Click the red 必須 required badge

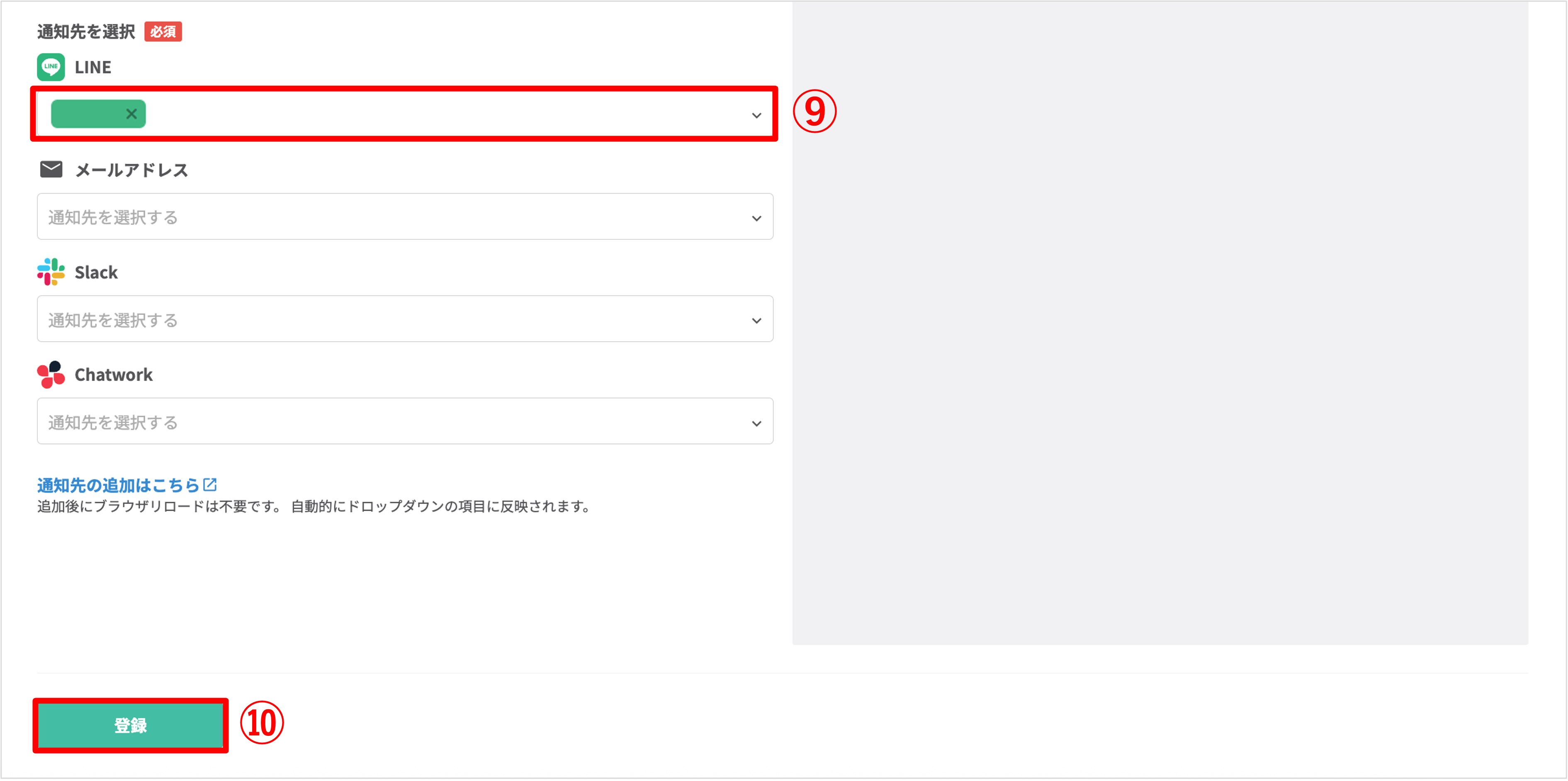coord(163,32)
